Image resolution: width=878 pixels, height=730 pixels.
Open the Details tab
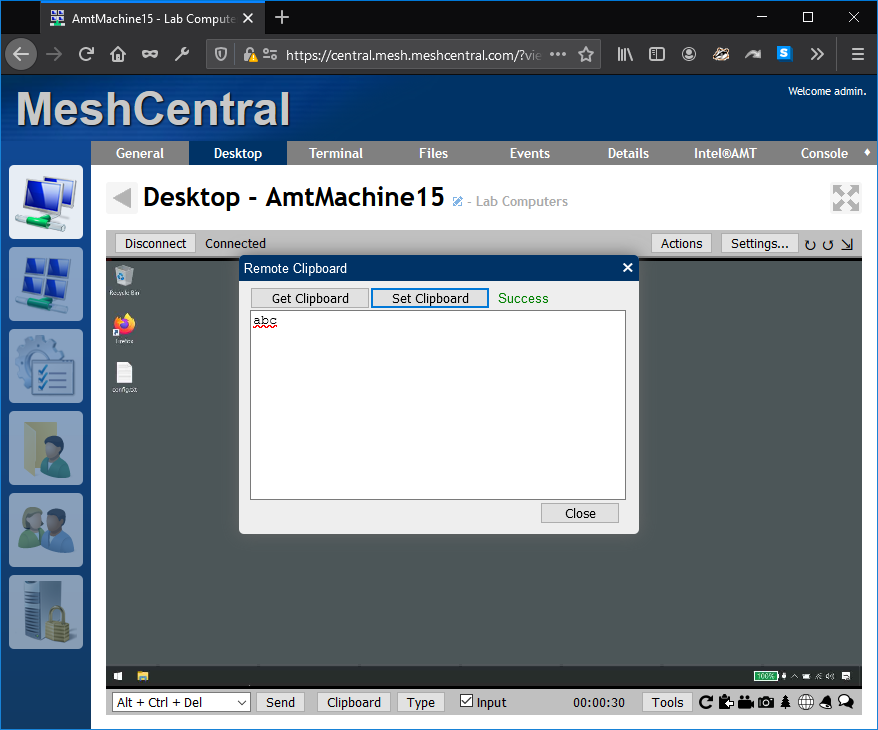(628, 153)
